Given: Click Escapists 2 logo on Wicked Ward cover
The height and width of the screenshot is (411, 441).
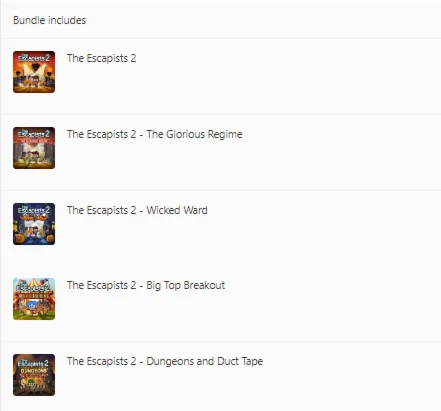Looking at the screenshot, I should pyautogui.click(x=34, y=210).
